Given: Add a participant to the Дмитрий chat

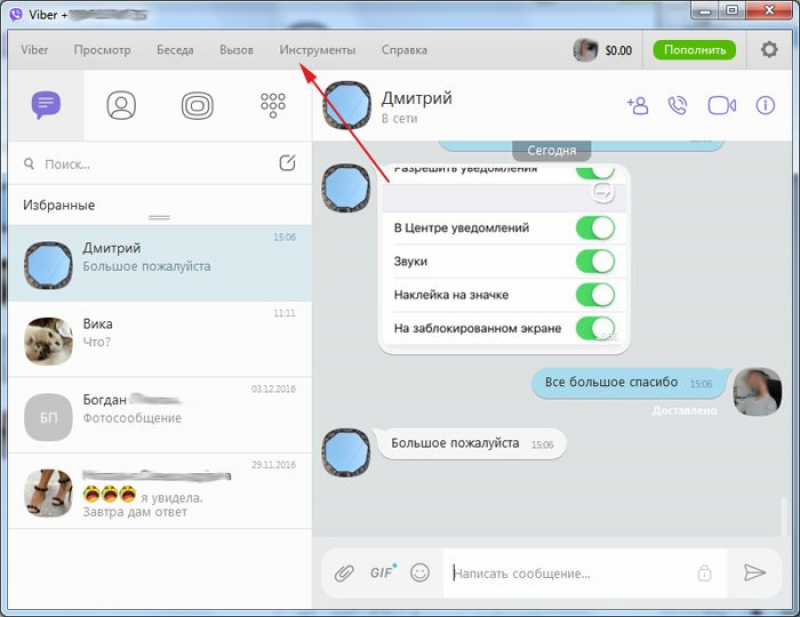Looking at the screenshot, I should point(638,105).
